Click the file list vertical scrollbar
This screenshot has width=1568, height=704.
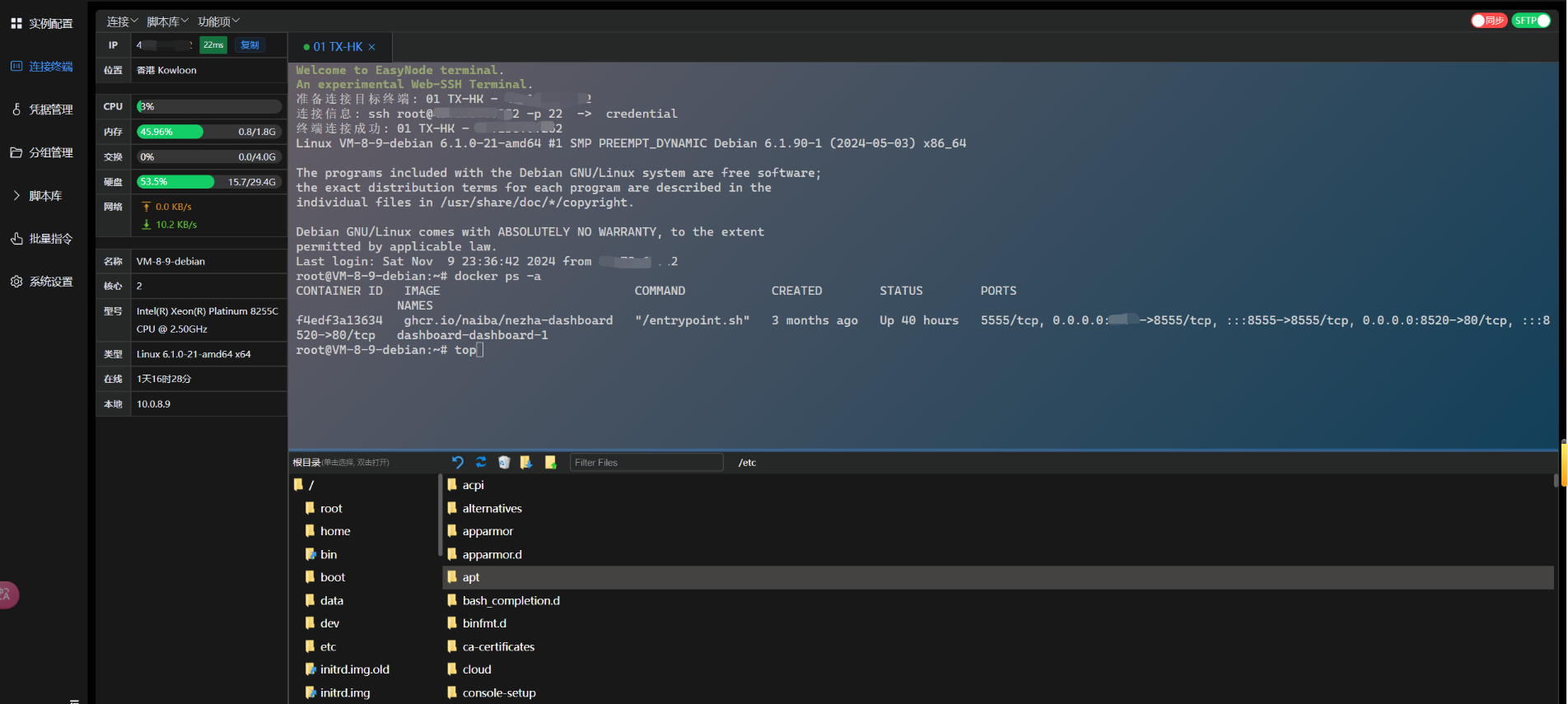click(1556, 479)
